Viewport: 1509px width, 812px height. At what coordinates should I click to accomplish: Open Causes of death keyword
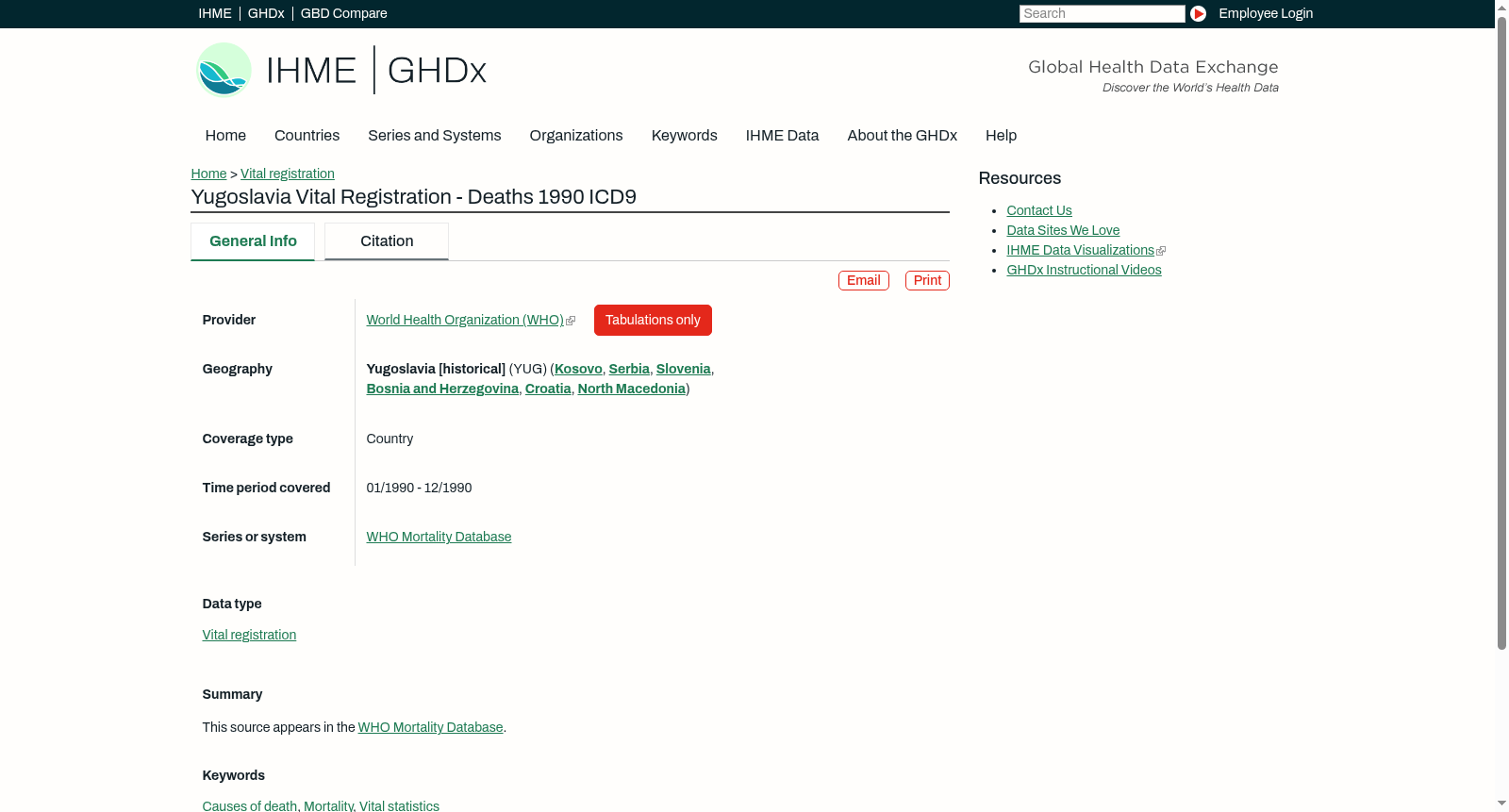tap(250, 806)
